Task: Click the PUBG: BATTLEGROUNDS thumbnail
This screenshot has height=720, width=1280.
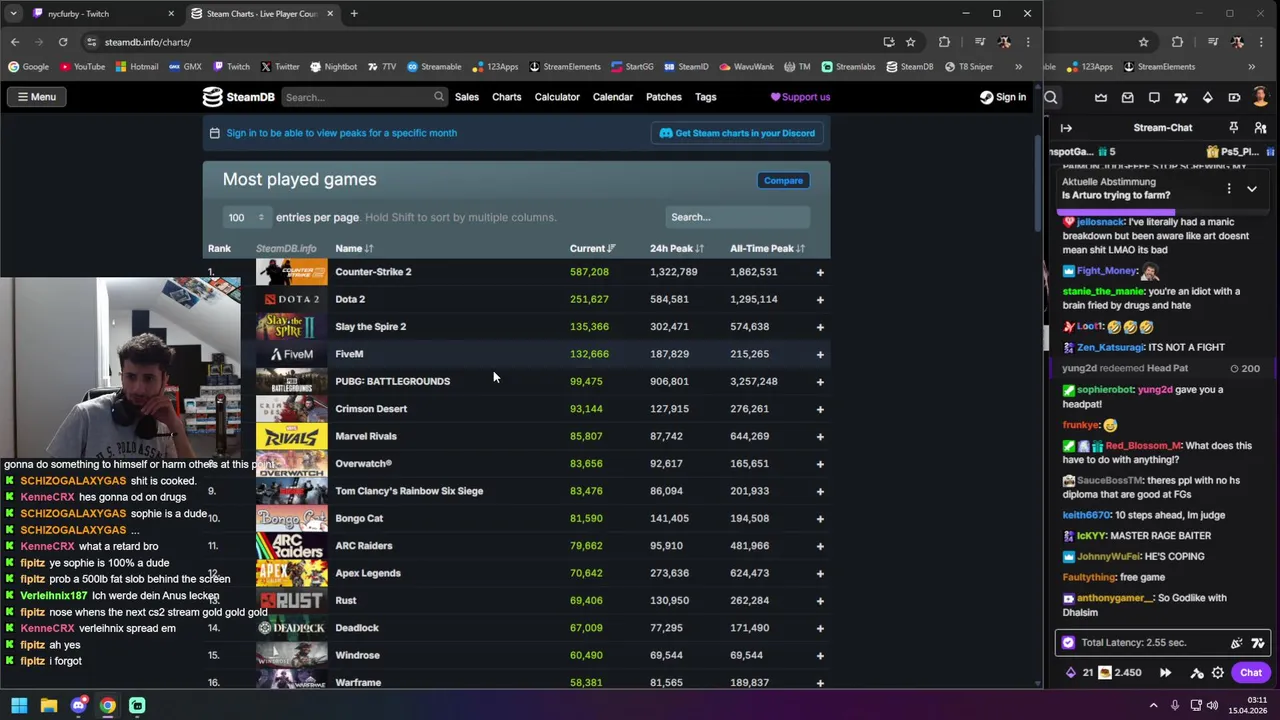Action: [291, 381]
